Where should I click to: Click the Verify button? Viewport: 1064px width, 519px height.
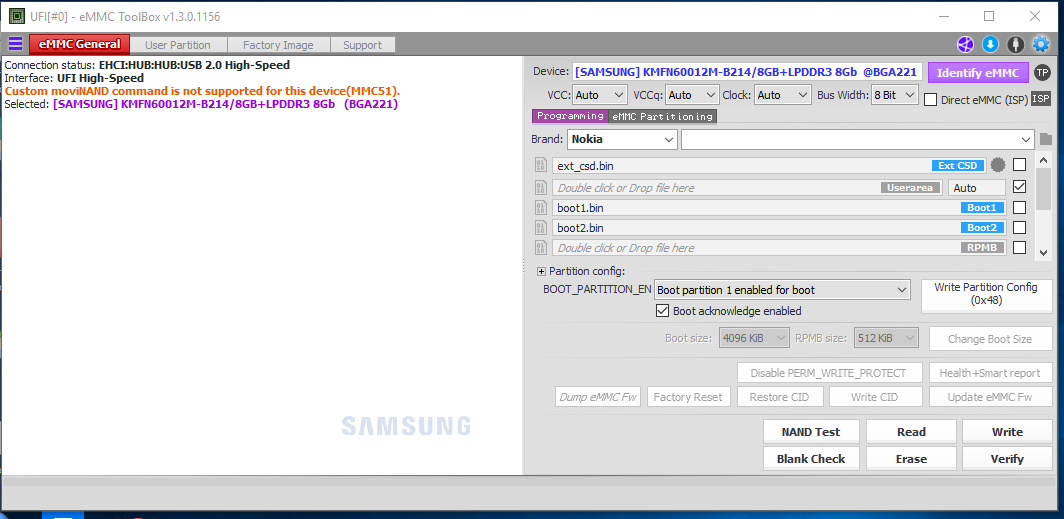pyautogui.click(x=1007, y=459)
